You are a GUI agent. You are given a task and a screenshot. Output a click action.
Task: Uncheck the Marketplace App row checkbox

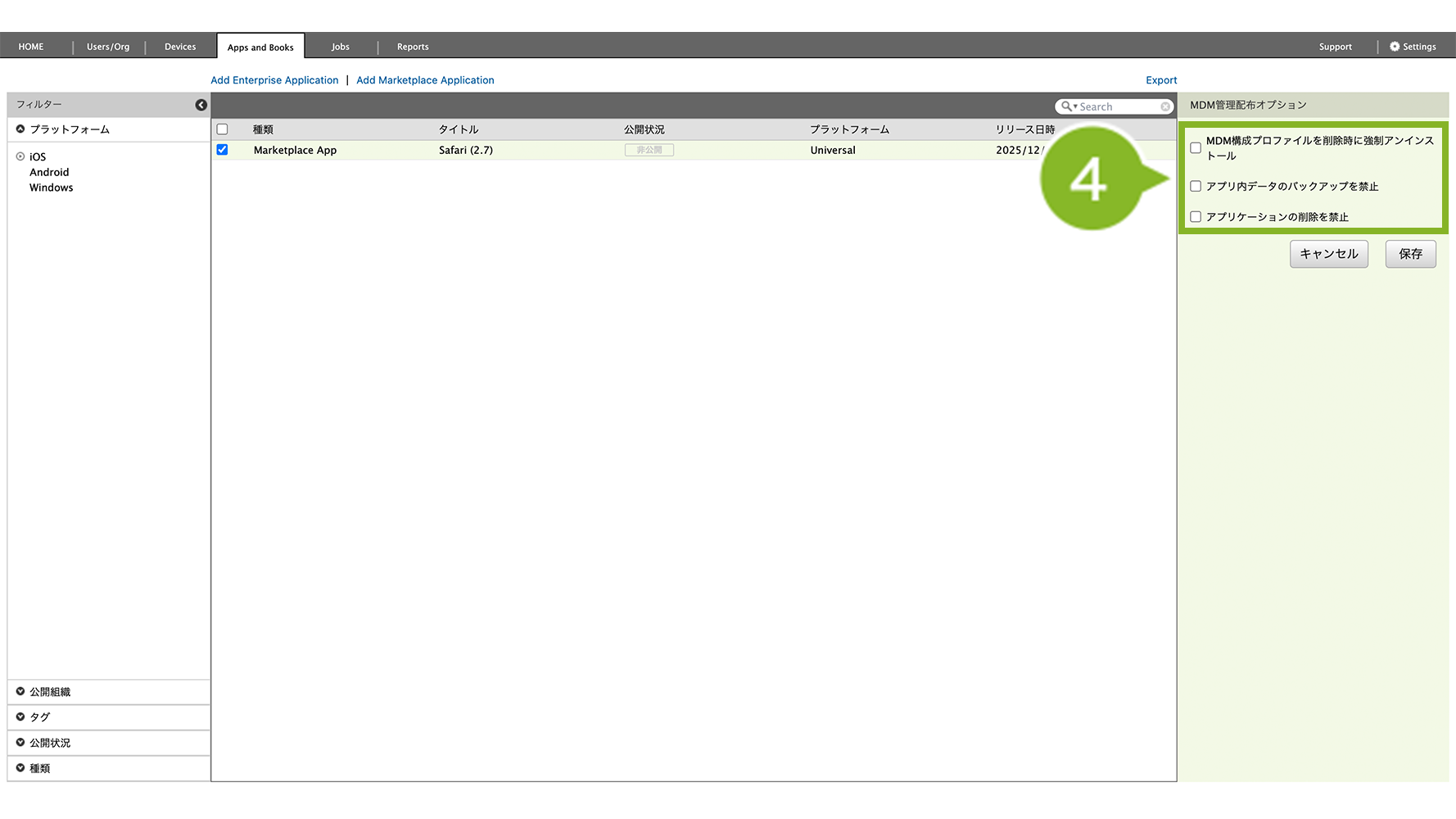point(222,150)
